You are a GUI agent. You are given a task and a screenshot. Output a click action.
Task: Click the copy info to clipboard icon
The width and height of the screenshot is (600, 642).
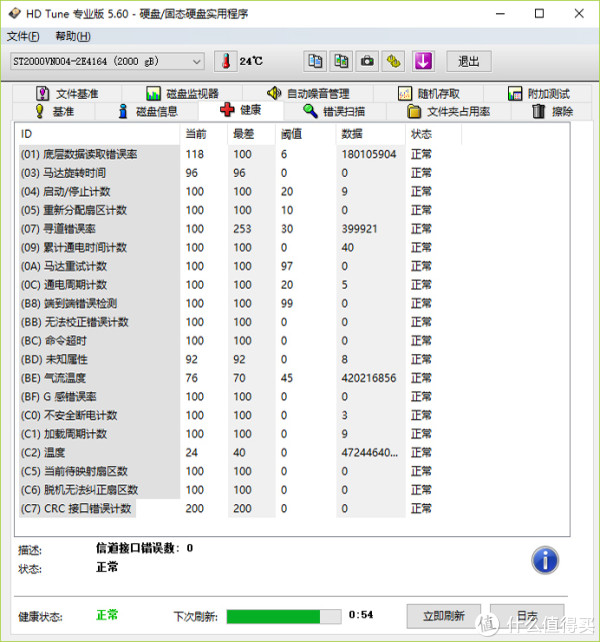pyautogui.click(x=315, y=61)
